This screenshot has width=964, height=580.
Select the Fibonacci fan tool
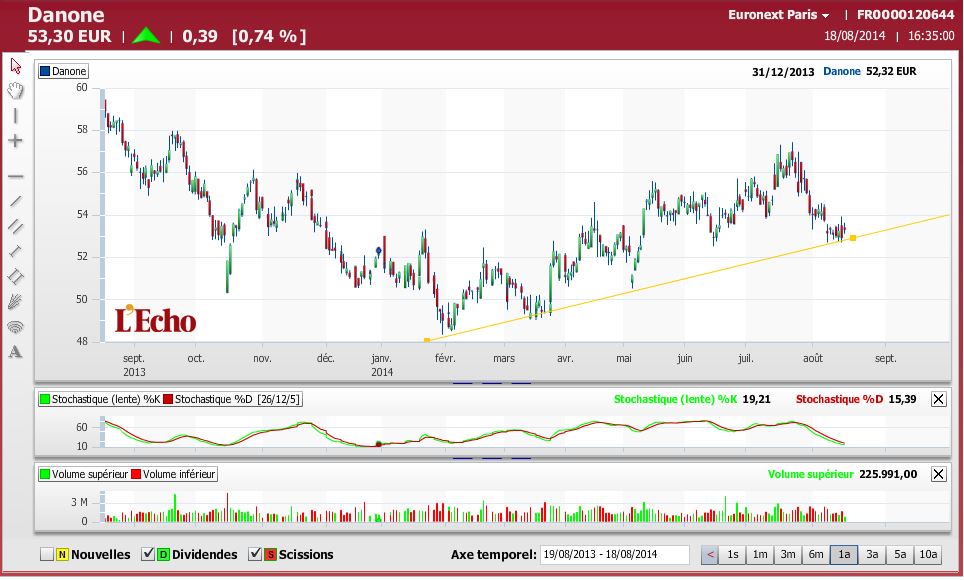tap(15, 301)
